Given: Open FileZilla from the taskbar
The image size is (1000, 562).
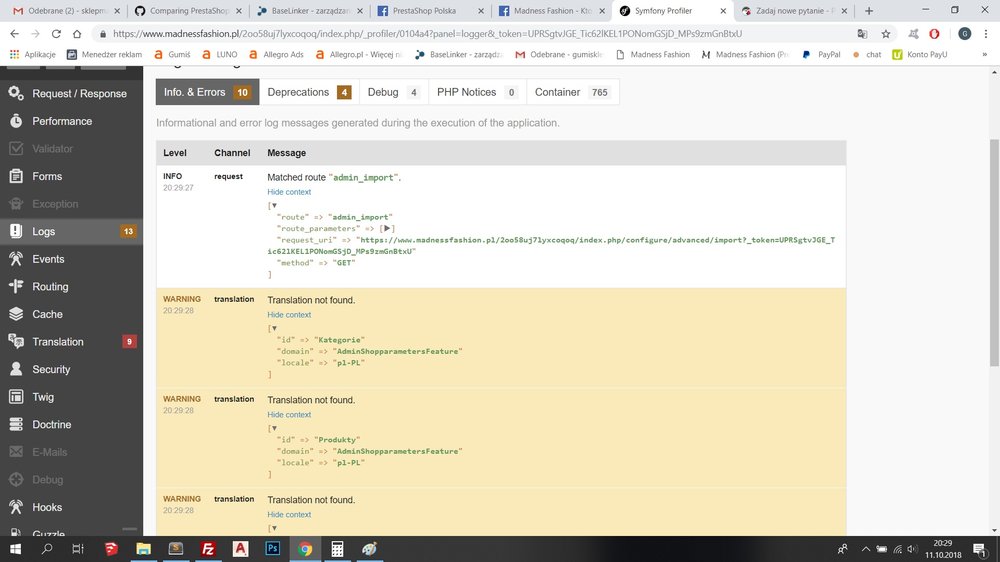Looking at the screenshot, I should click(x=208, y=549).
